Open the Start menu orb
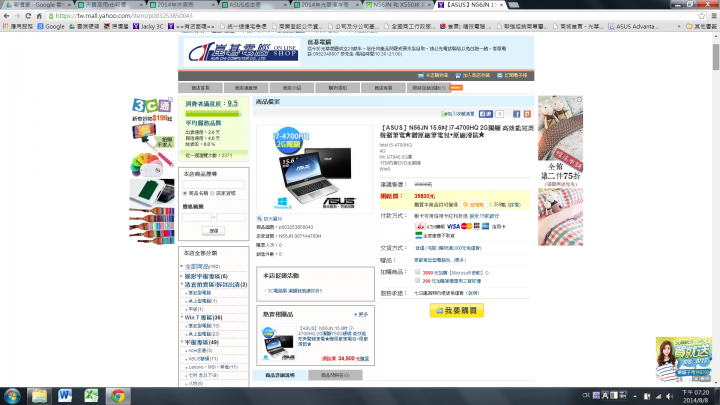The image size is (720, 405). click(x=12, y=396)
